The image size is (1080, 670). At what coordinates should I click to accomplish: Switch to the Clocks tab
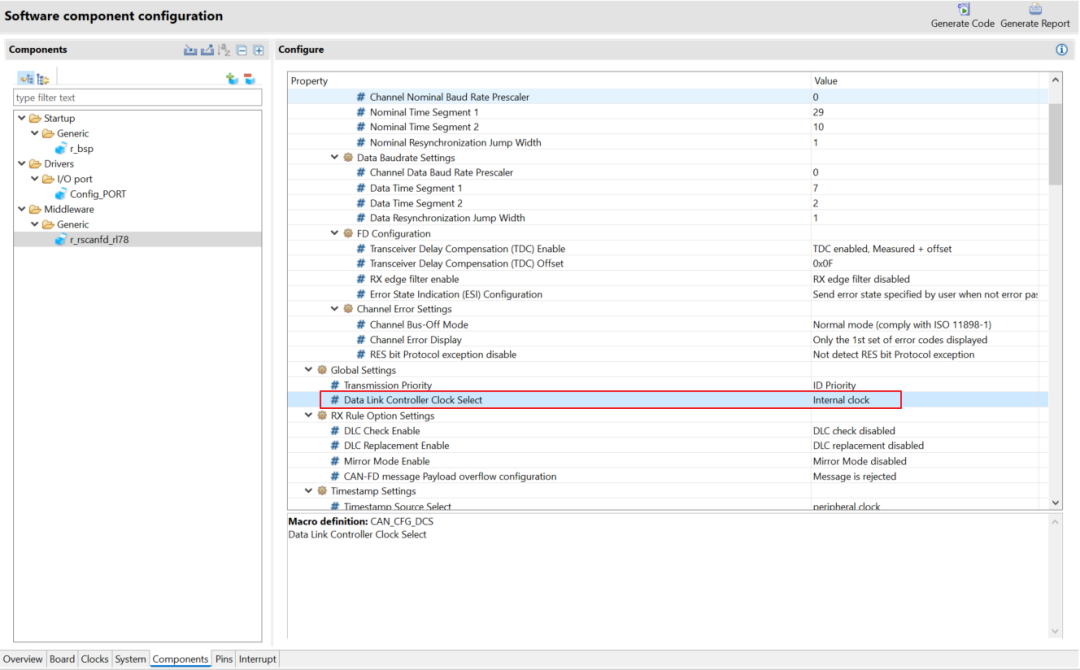point(94,659)
